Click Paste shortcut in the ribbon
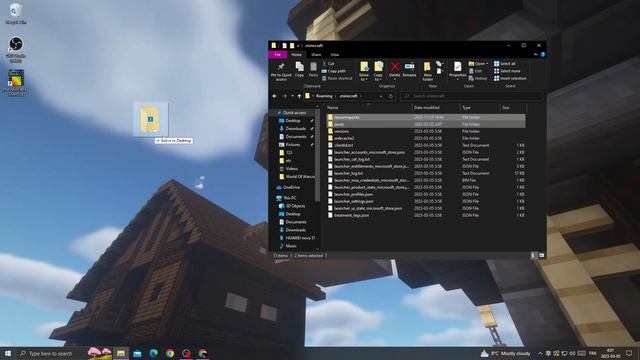This screenshot has height=360, width=640. point(337,78)
